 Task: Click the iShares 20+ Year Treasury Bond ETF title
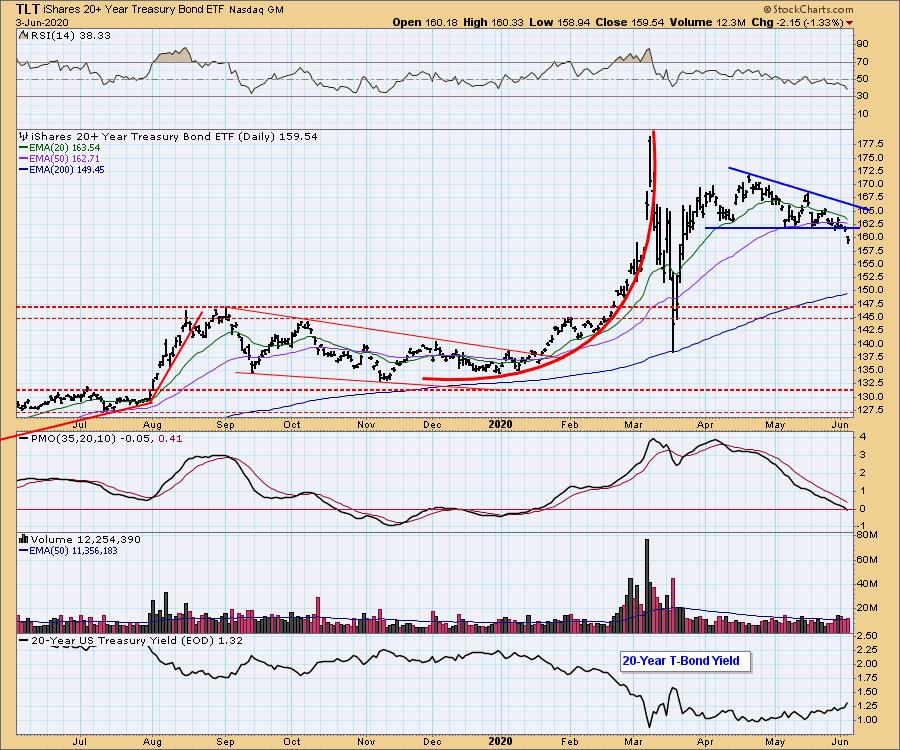pos(133,10)
